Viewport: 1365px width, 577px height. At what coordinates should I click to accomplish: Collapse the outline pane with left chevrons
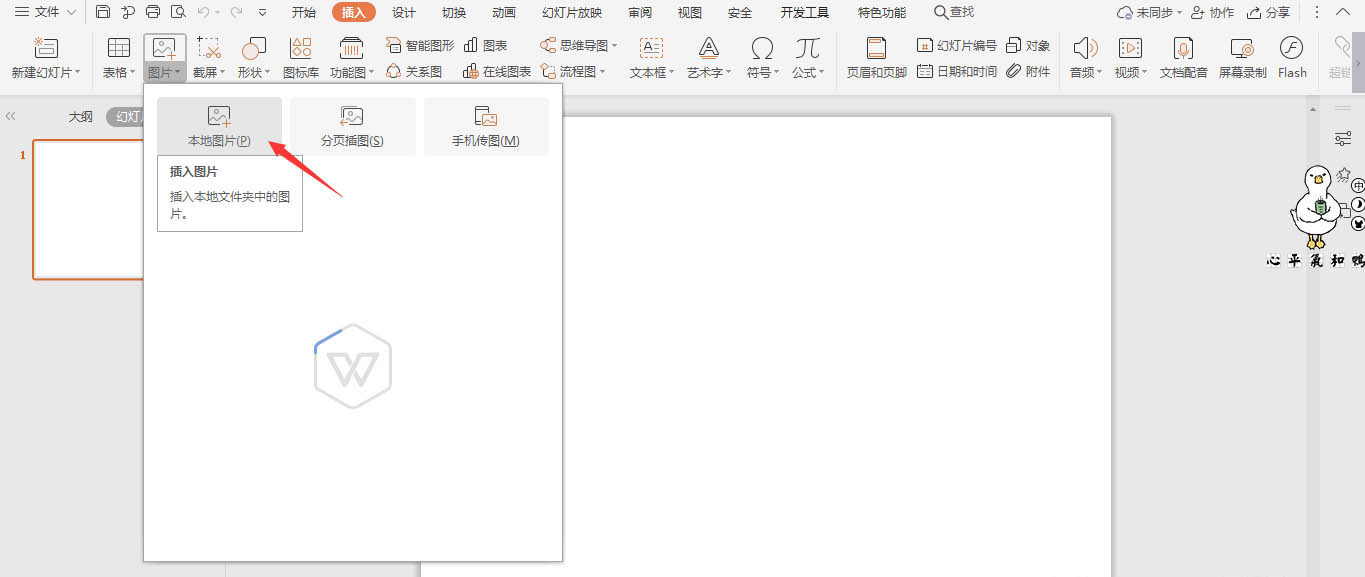[x=11, y=115]
